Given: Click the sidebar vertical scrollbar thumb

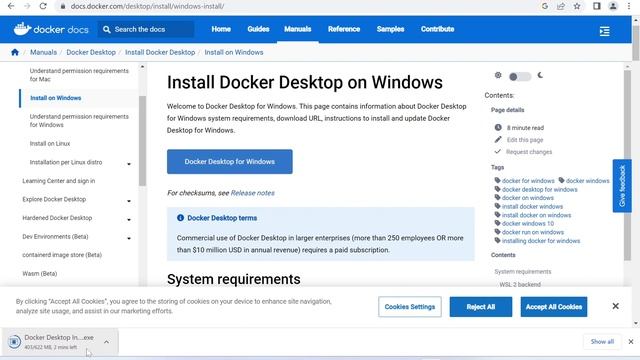Looking at the screenshot, I should pyautogui.click(x=142, y=141).
